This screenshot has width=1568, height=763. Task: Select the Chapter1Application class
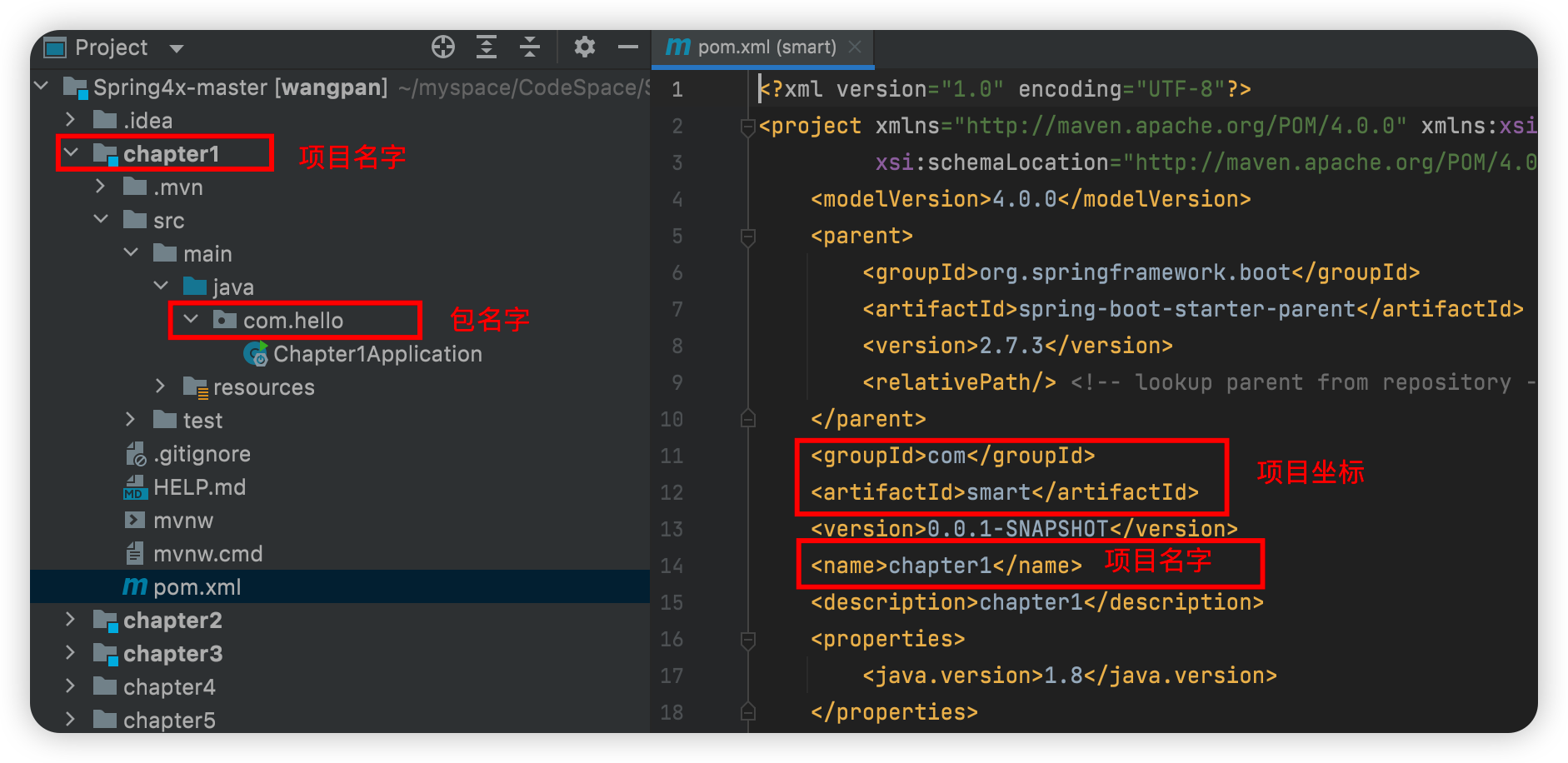click(377, 354)
